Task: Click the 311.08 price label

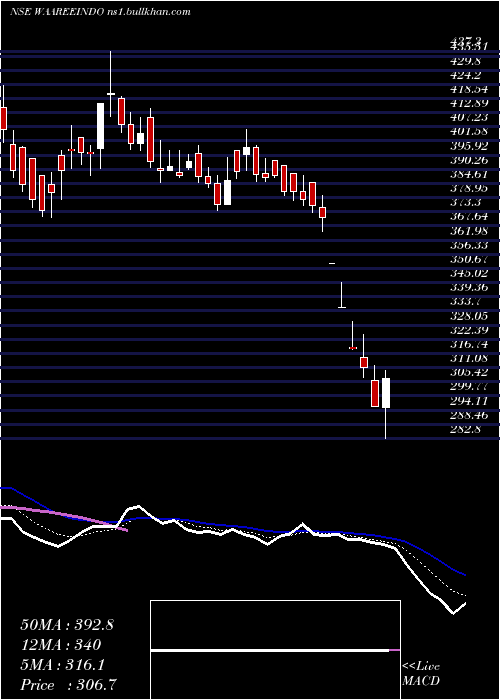Action: tap(471, 358)
